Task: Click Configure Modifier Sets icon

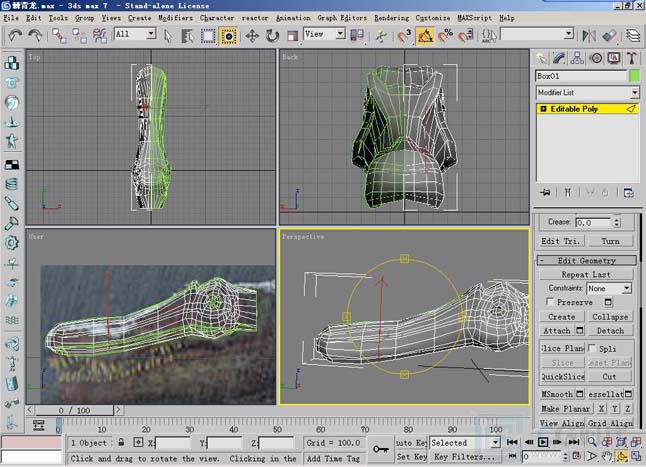Action: click(x=629, y=192)
